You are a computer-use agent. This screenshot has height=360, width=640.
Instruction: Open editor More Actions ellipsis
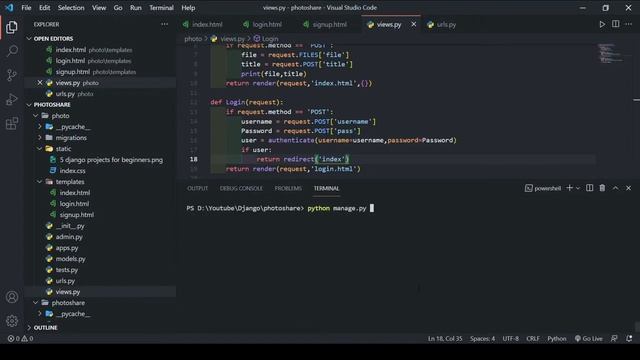pyautogui.click(x=629, y=24)
